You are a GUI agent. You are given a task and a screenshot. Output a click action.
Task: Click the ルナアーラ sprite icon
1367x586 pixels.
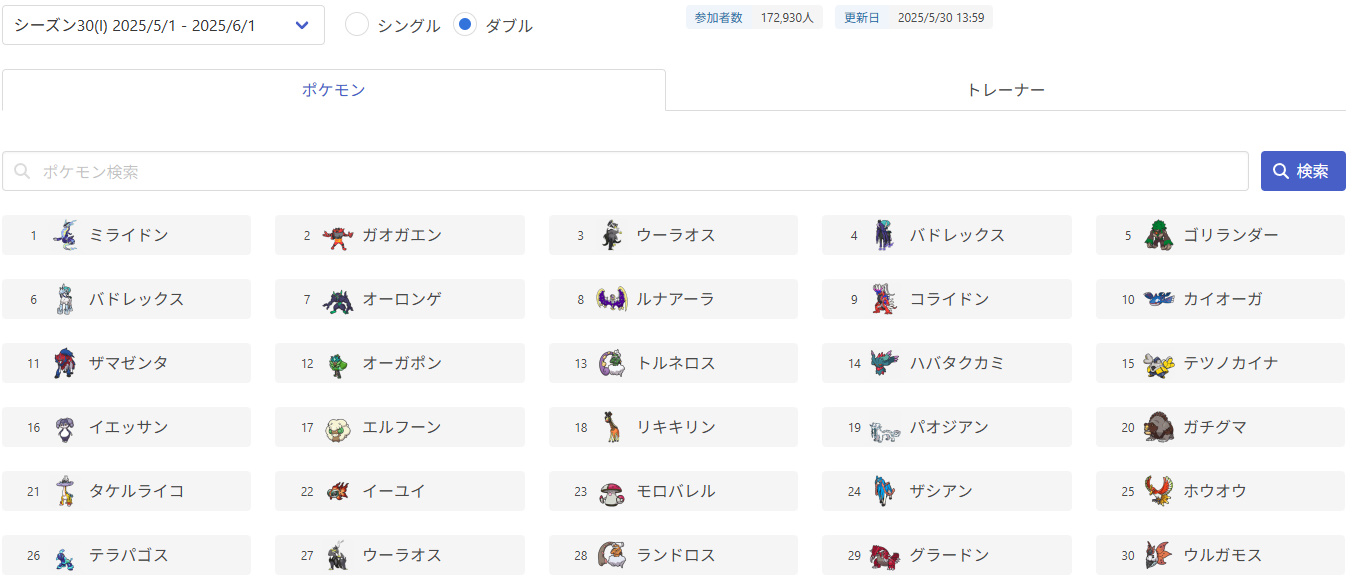pos(612,299)
